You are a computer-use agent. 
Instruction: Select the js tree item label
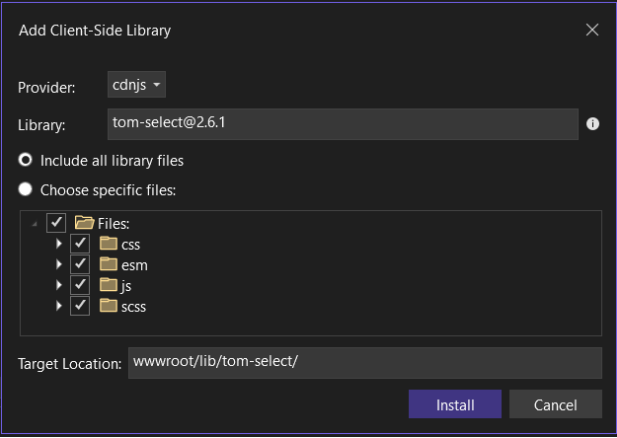point(126,286)
